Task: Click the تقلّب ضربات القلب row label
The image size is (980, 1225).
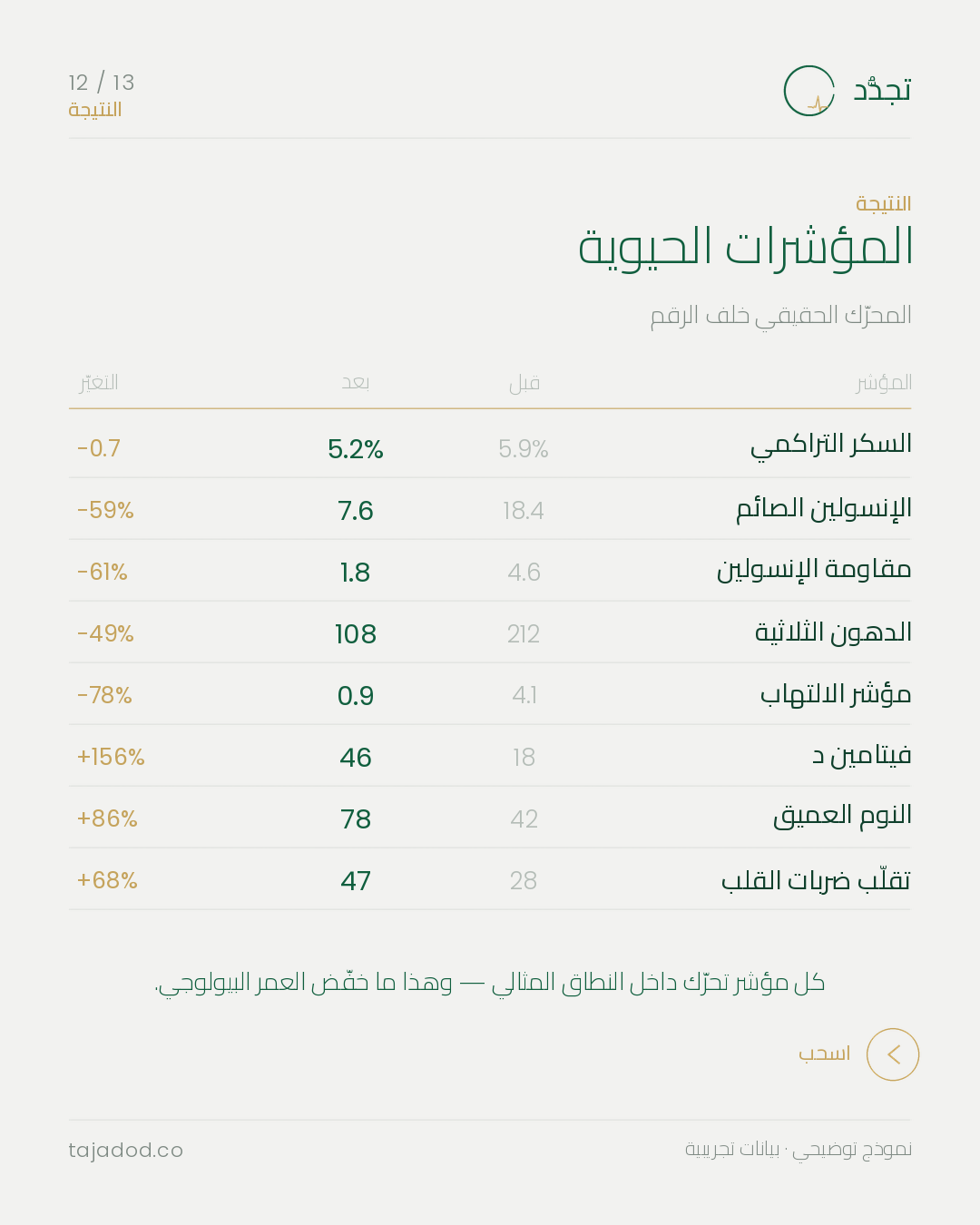Action: pos(816,880)
